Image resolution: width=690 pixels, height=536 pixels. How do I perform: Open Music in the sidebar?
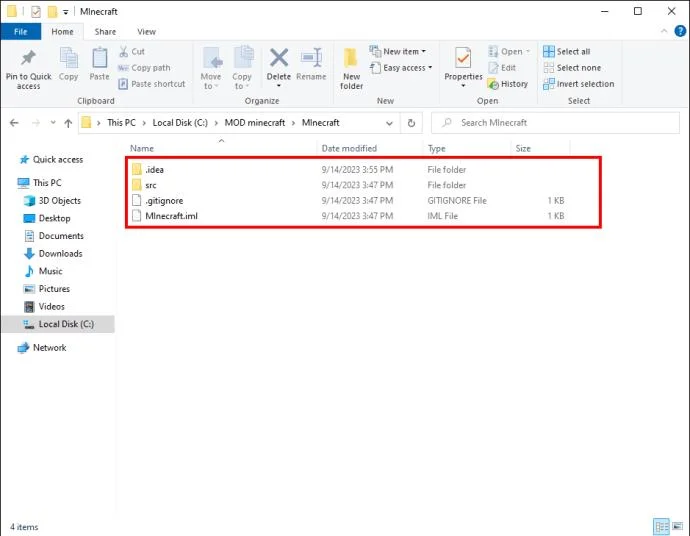click(44, 271)
